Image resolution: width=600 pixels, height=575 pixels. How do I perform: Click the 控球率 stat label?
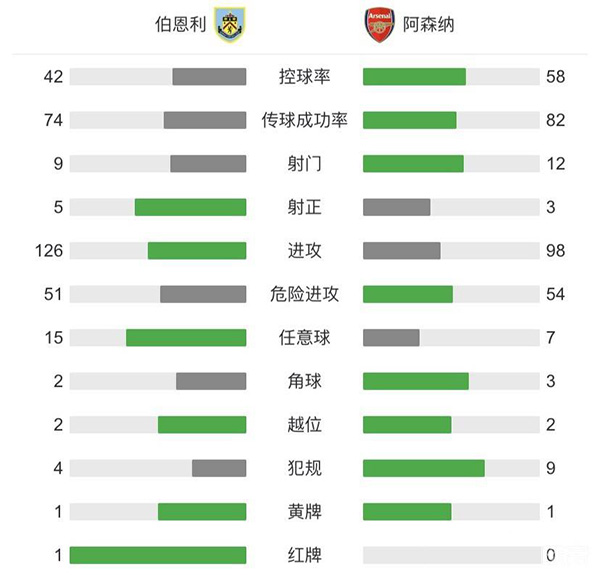(x=305, y=77)
